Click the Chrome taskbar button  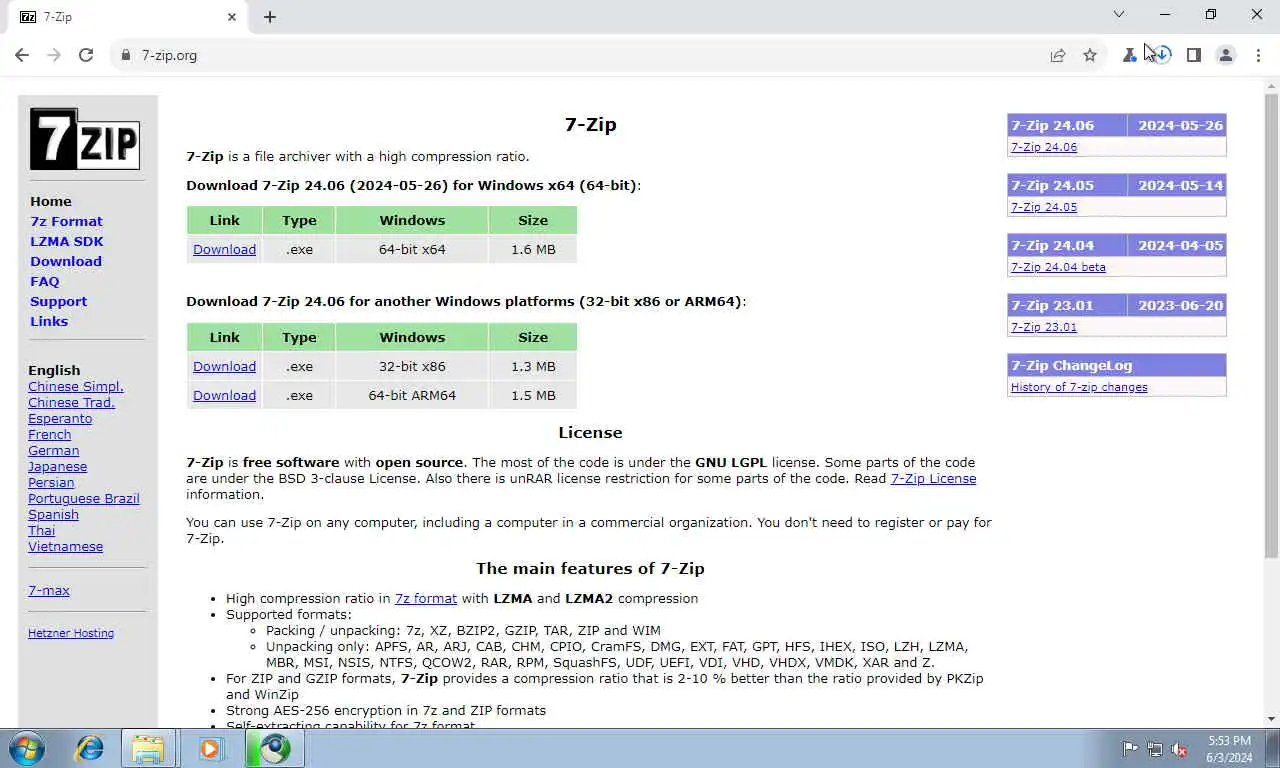(x=274, y=748)
